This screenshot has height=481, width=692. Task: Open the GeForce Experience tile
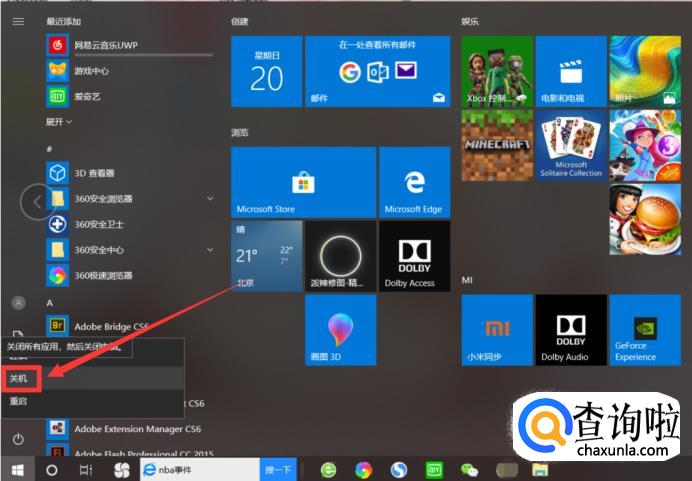(x=645, y=330)
